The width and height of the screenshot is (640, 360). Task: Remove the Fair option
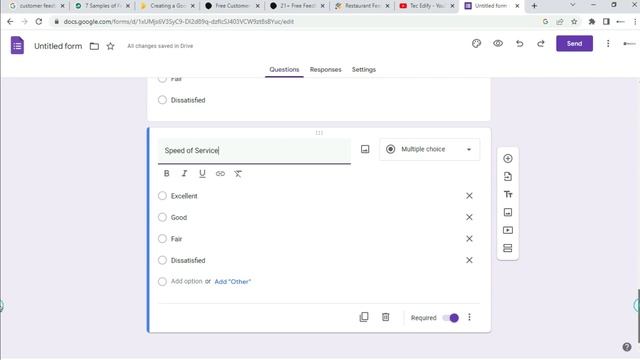(x=469, y=239)
